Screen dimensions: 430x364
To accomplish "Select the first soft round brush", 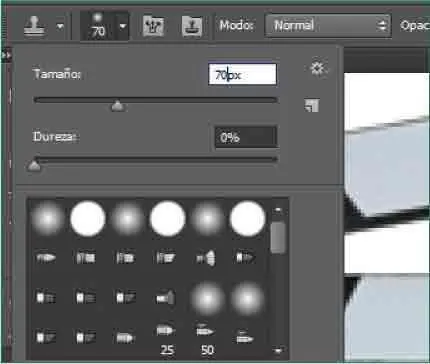I will [47, 218].
